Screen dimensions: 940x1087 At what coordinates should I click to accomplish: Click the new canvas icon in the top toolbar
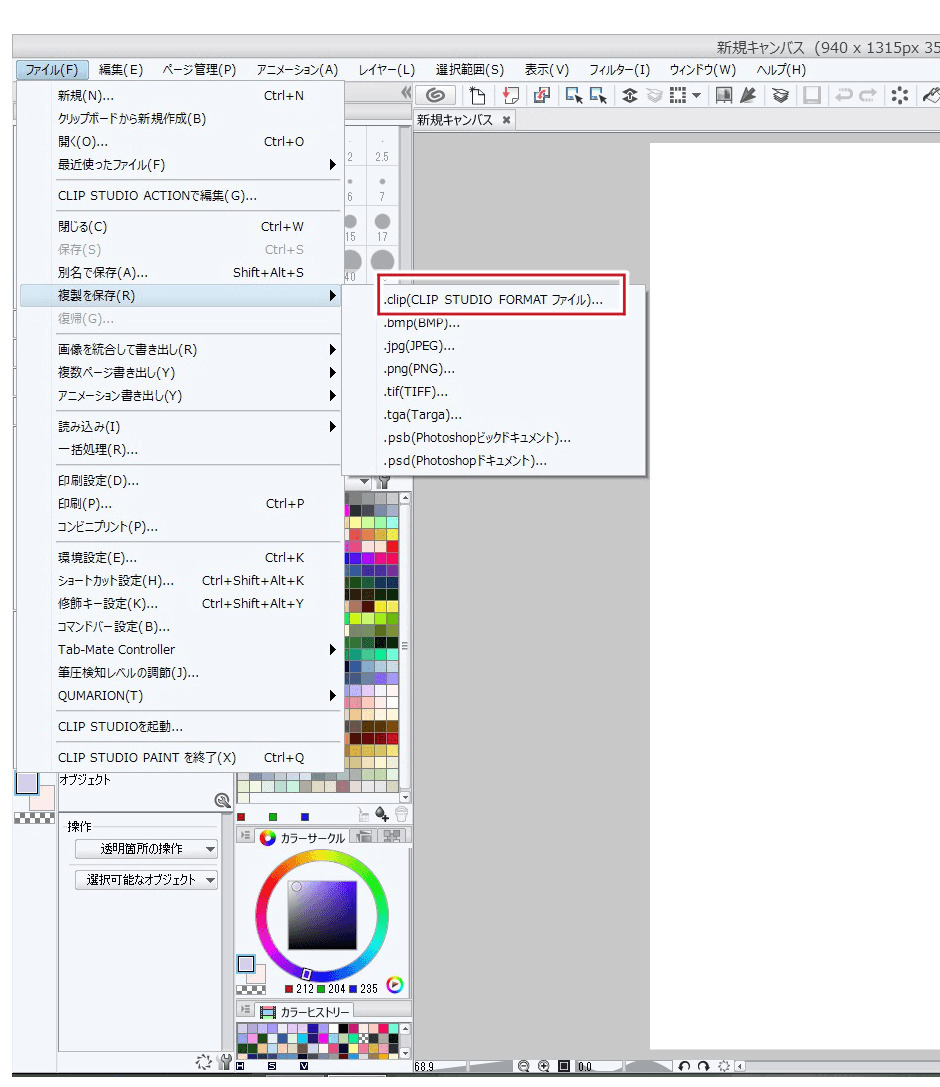coord(478,95)
